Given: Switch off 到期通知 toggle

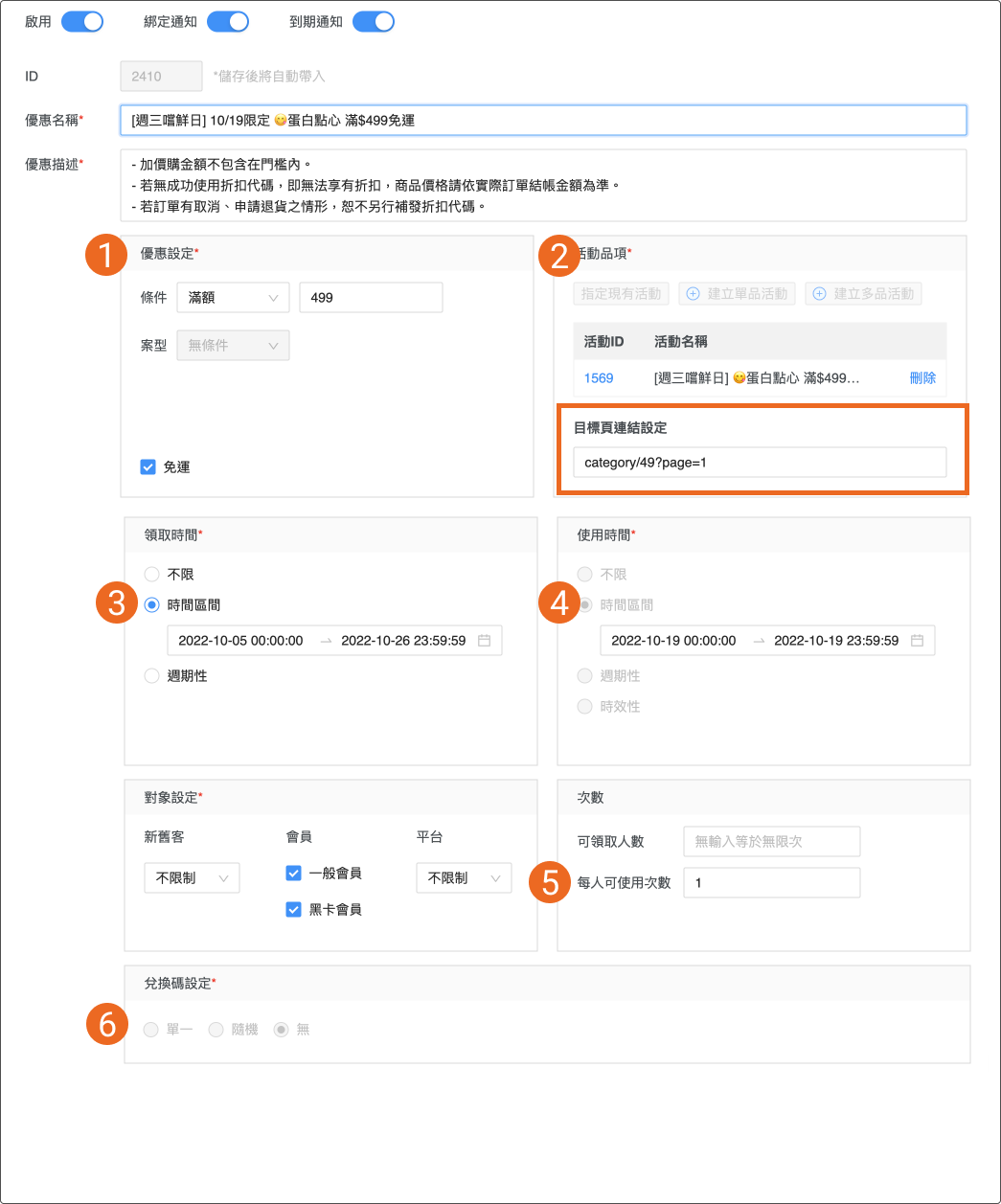Looking at the screenshot, I should click(x=374, y=22).
